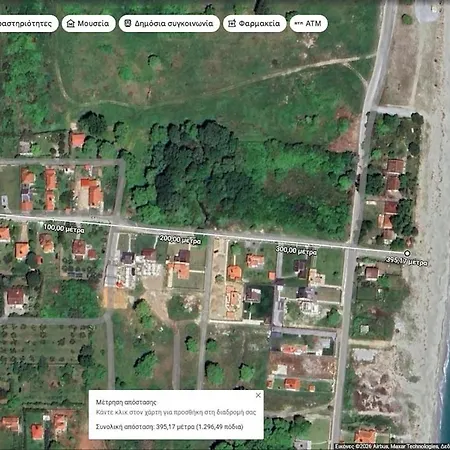This screenshot has width=450, height=450.
Task: Click the transit icon in Δημόσια συγκοινωνία chip
Action: tap(128, 23)
